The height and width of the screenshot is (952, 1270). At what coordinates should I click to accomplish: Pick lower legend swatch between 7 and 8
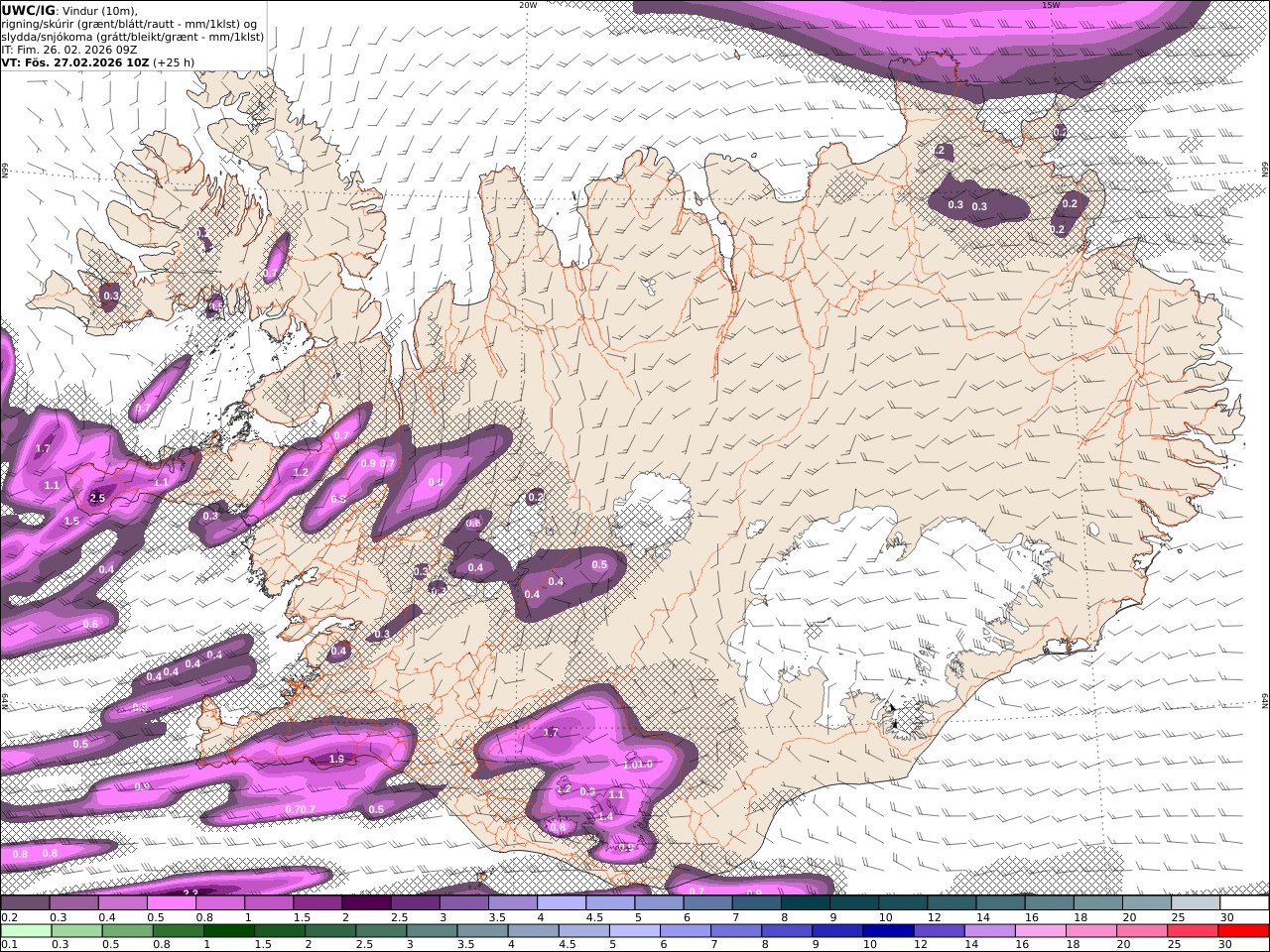pos(736,930)
